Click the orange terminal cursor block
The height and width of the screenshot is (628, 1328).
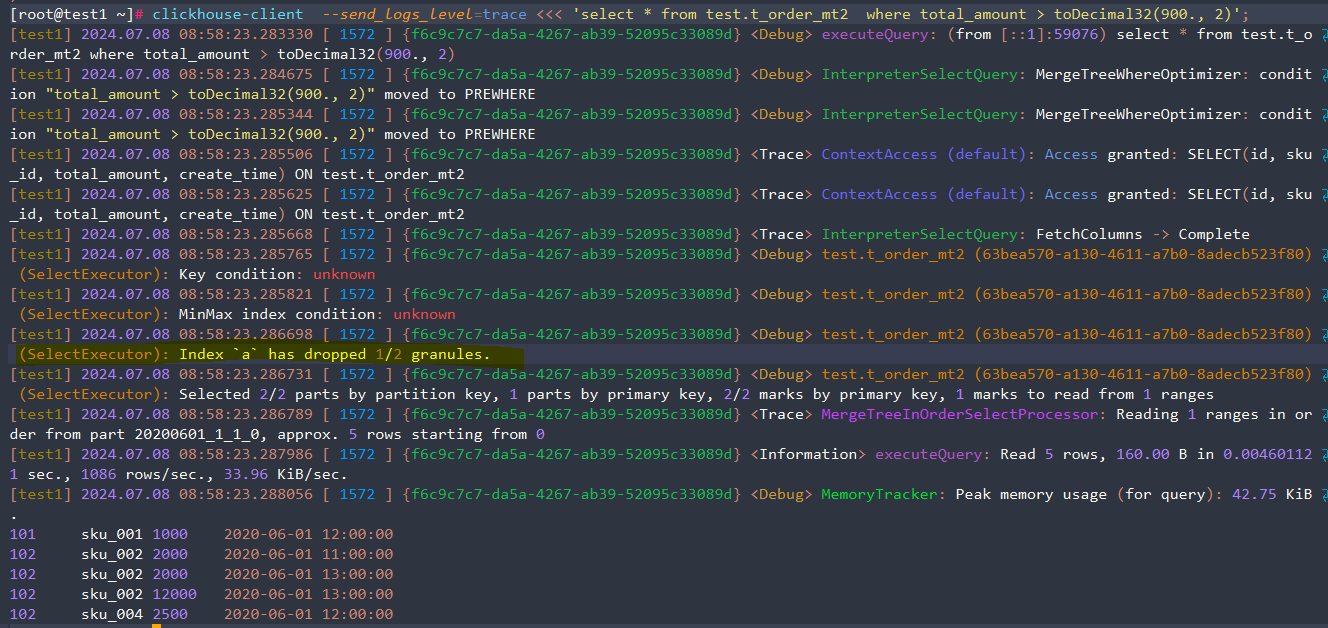pyautogui.click(x=156, y=622)
